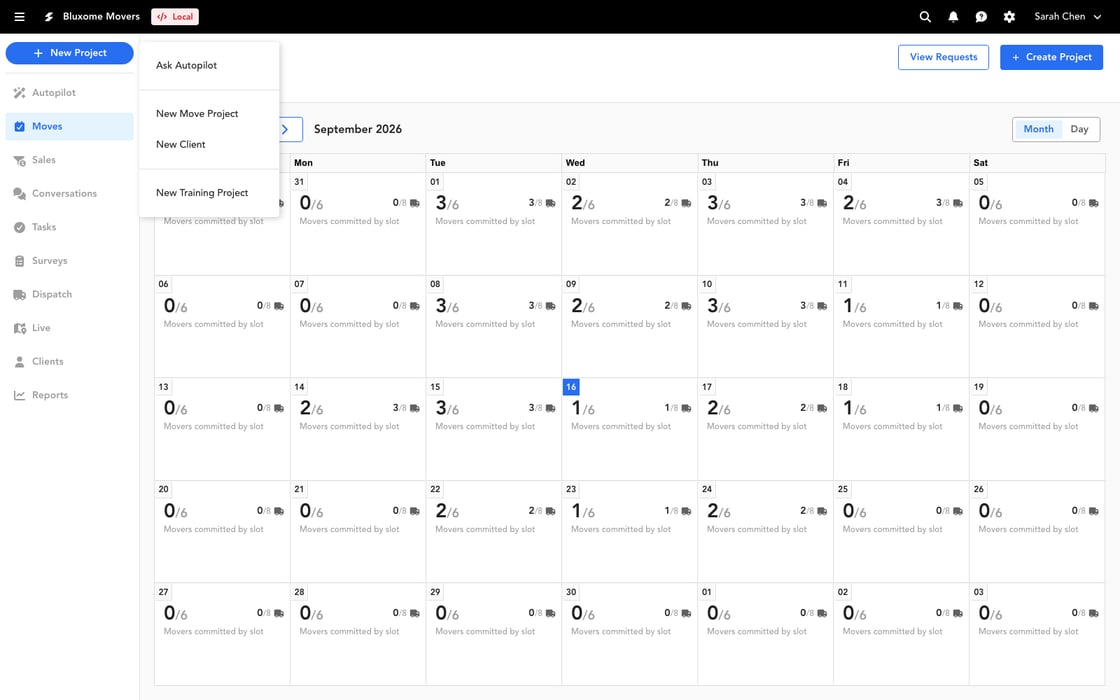Open Tasks section label in sidebar
Viewport: 1120px width, 700px height.
(44, 227)
